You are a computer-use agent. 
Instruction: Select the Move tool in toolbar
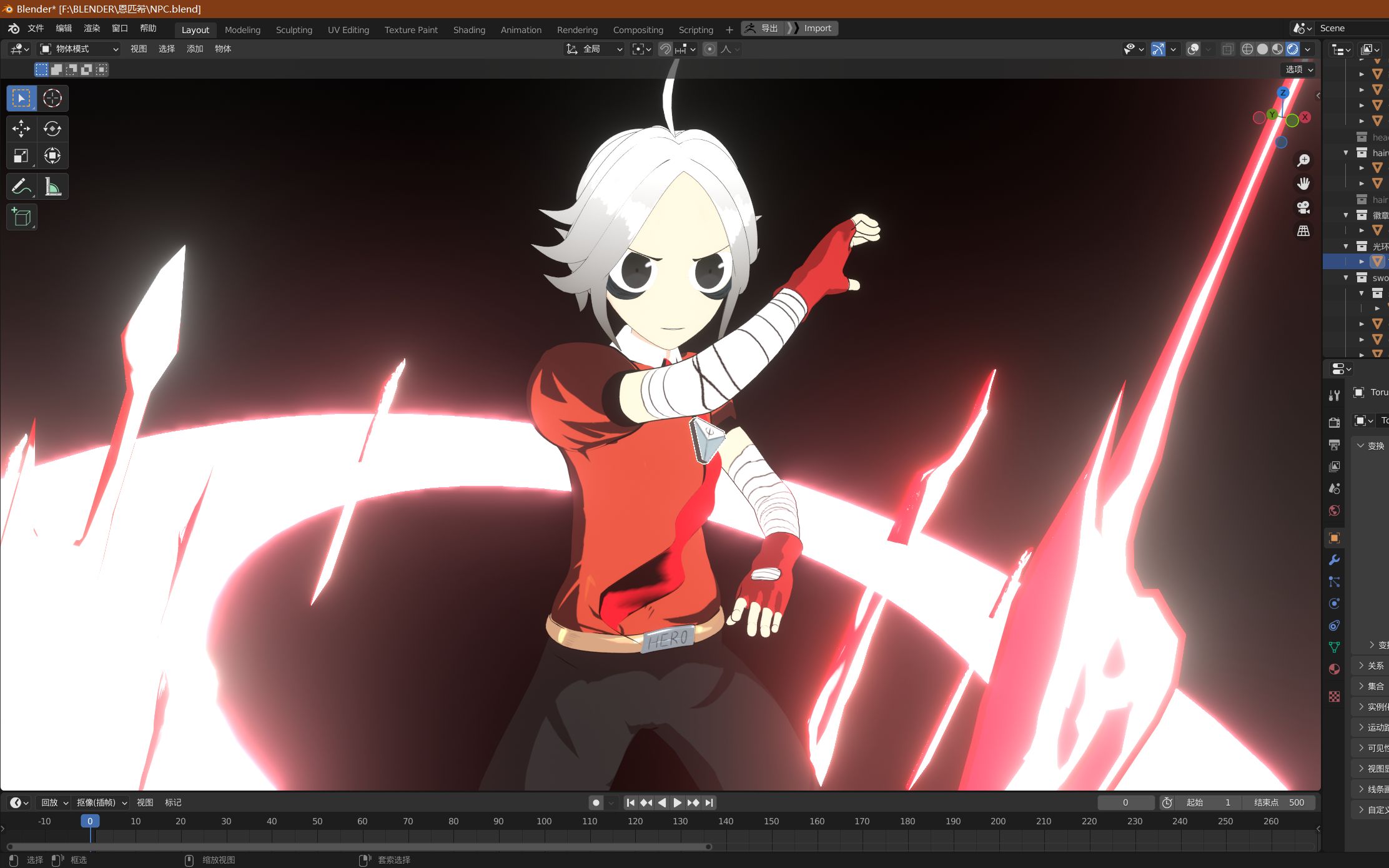(x=21, y=127)
